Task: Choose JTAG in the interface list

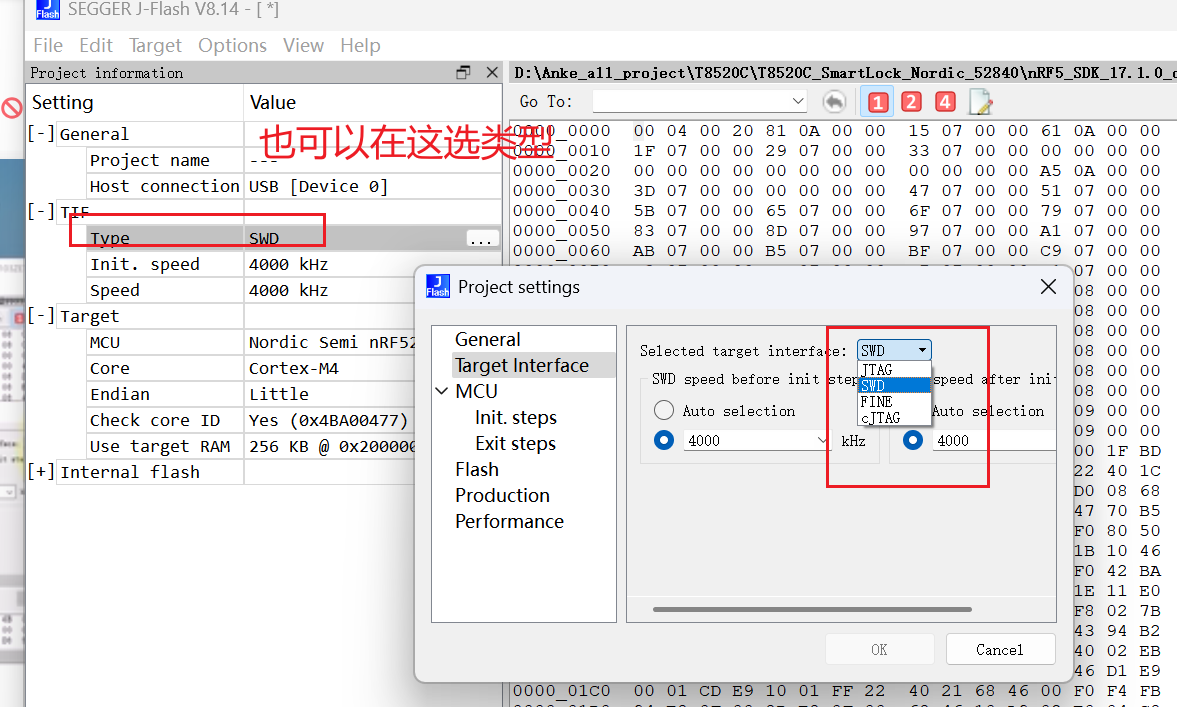Action: pyautogui.click(x=894, y=369)
